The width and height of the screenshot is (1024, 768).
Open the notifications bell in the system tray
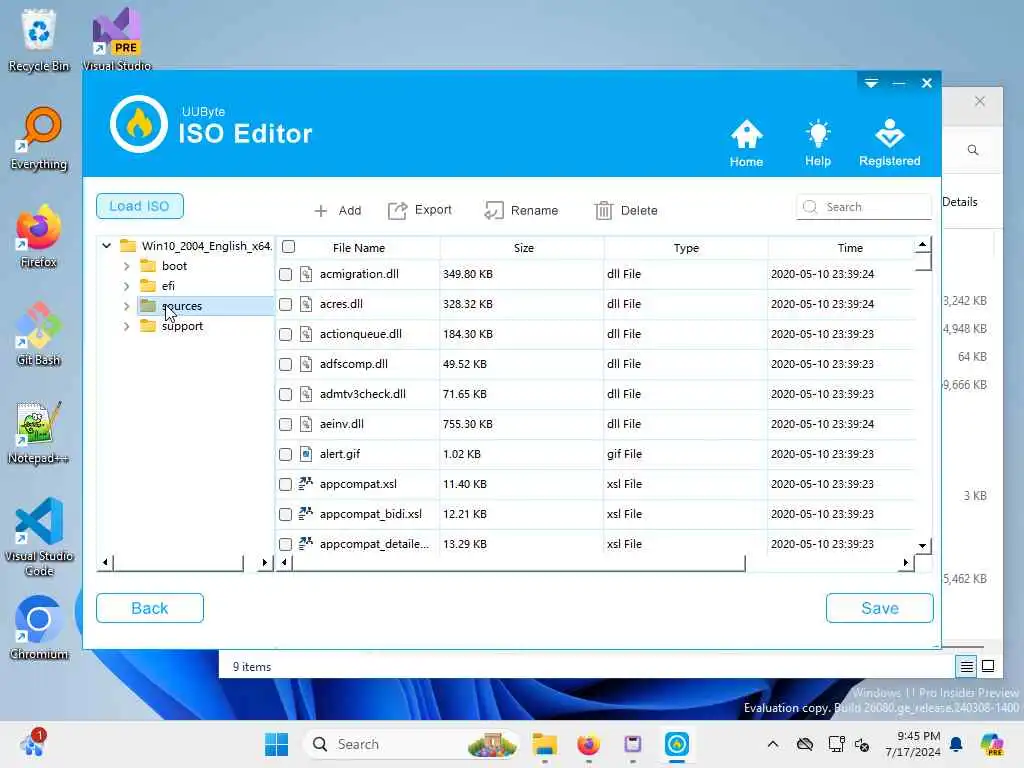956,744
